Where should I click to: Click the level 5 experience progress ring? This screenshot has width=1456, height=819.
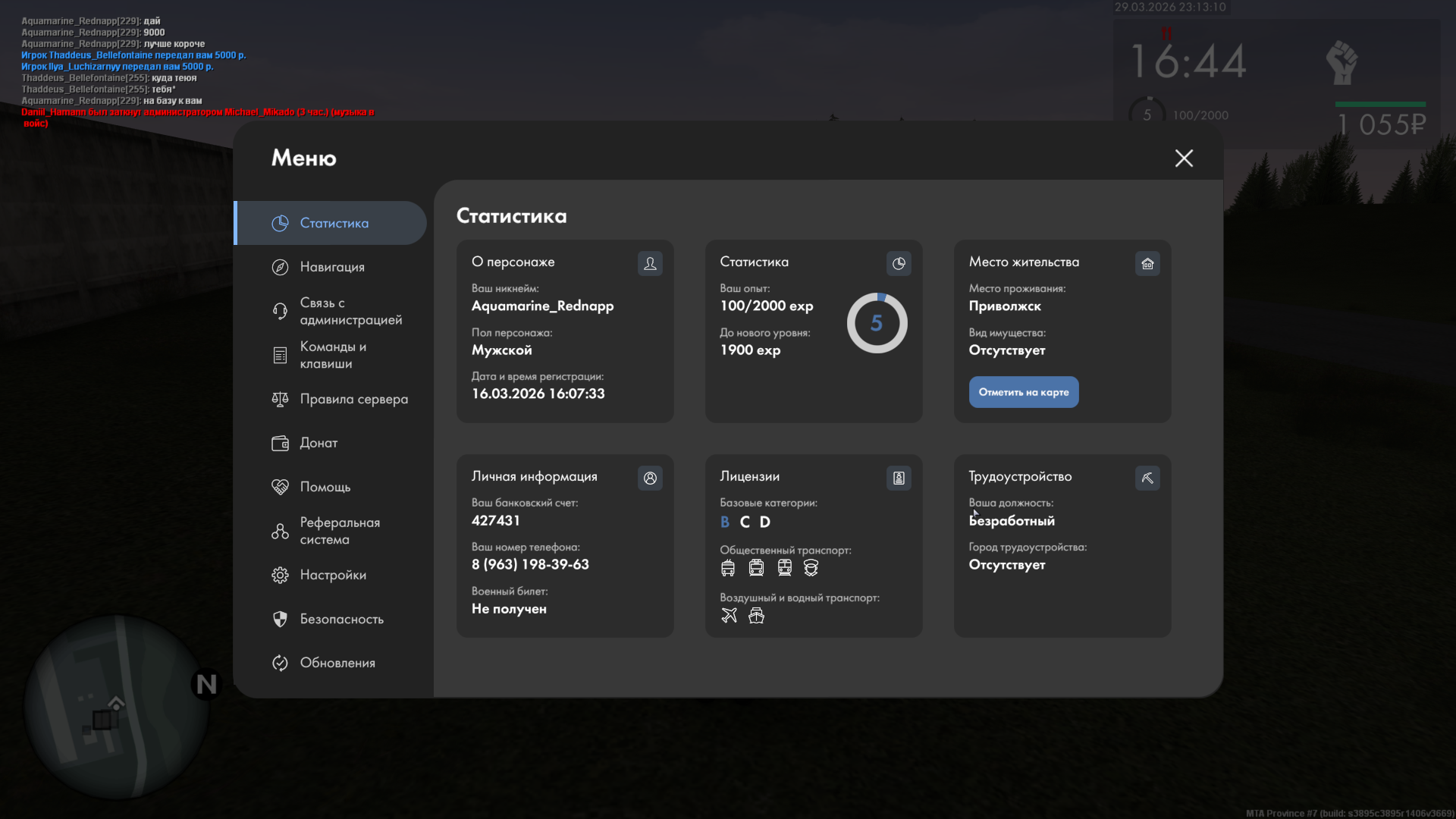click(x=877, y=323)
